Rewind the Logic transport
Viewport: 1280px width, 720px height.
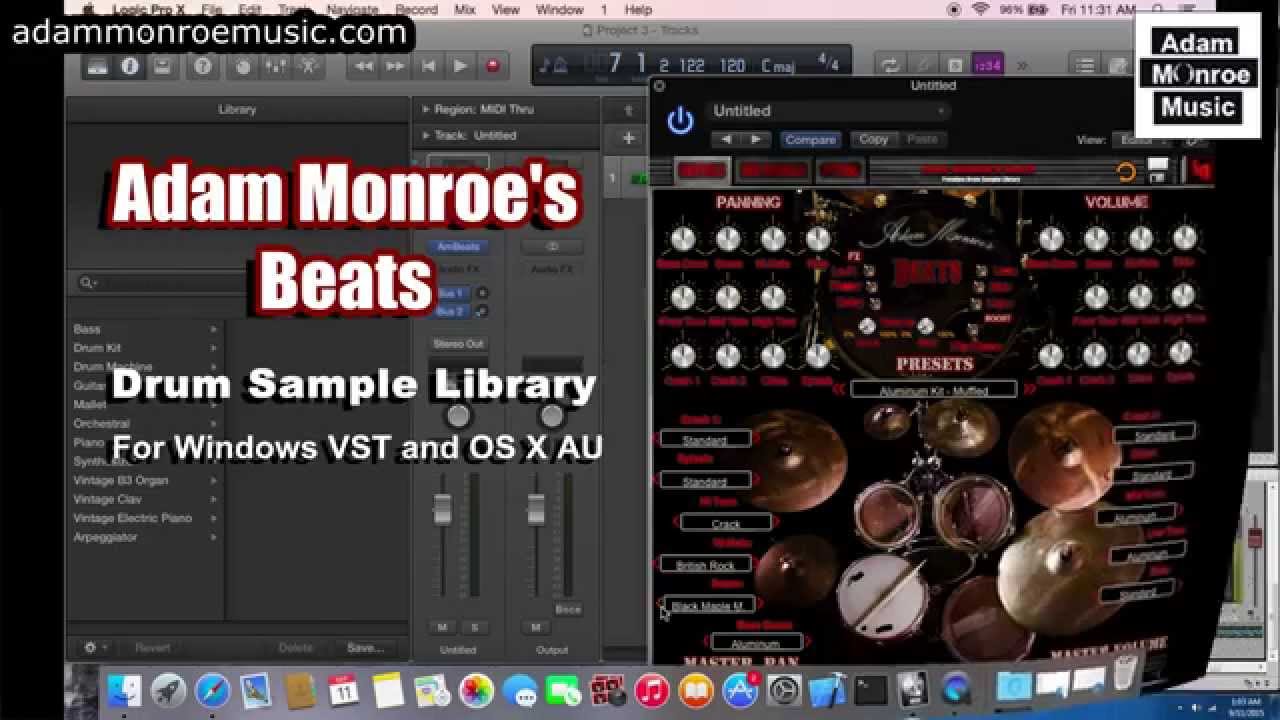(364, 66)
